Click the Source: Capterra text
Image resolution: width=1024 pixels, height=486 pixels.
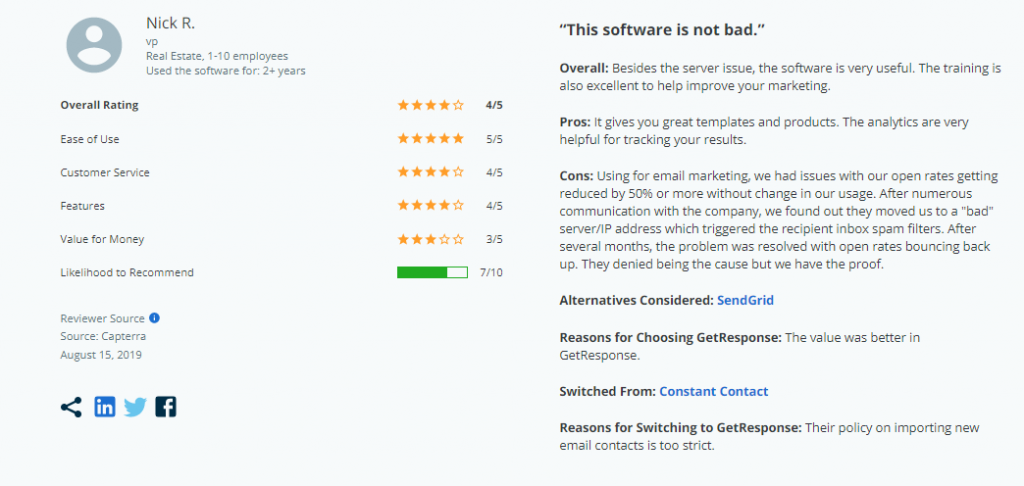[x=102, y=336]
